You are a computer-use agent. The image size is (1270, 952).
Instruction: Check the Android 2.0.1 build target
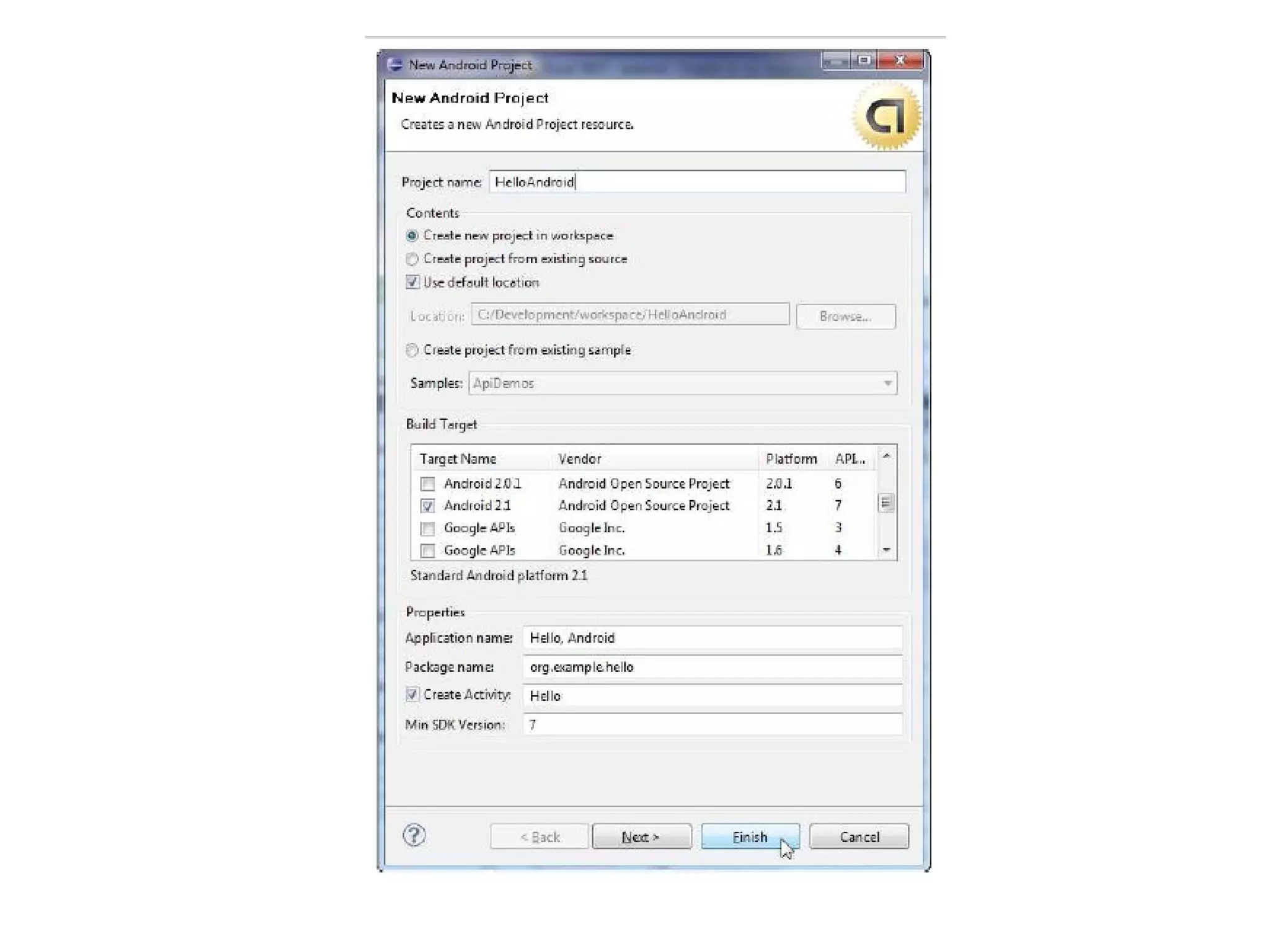(x=427, y=483)
